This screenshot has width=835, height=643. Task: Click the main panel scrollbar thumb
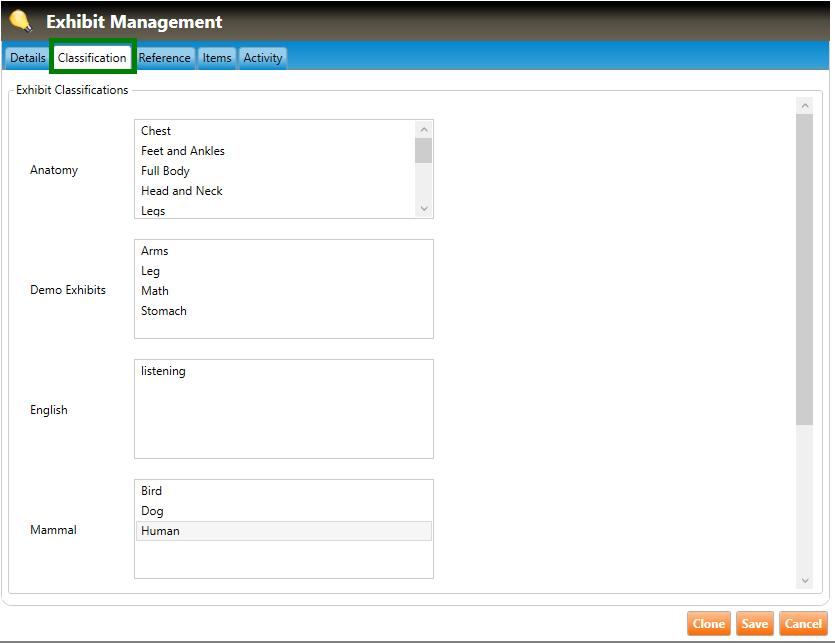pyautogui.click(x=804, y=268)
